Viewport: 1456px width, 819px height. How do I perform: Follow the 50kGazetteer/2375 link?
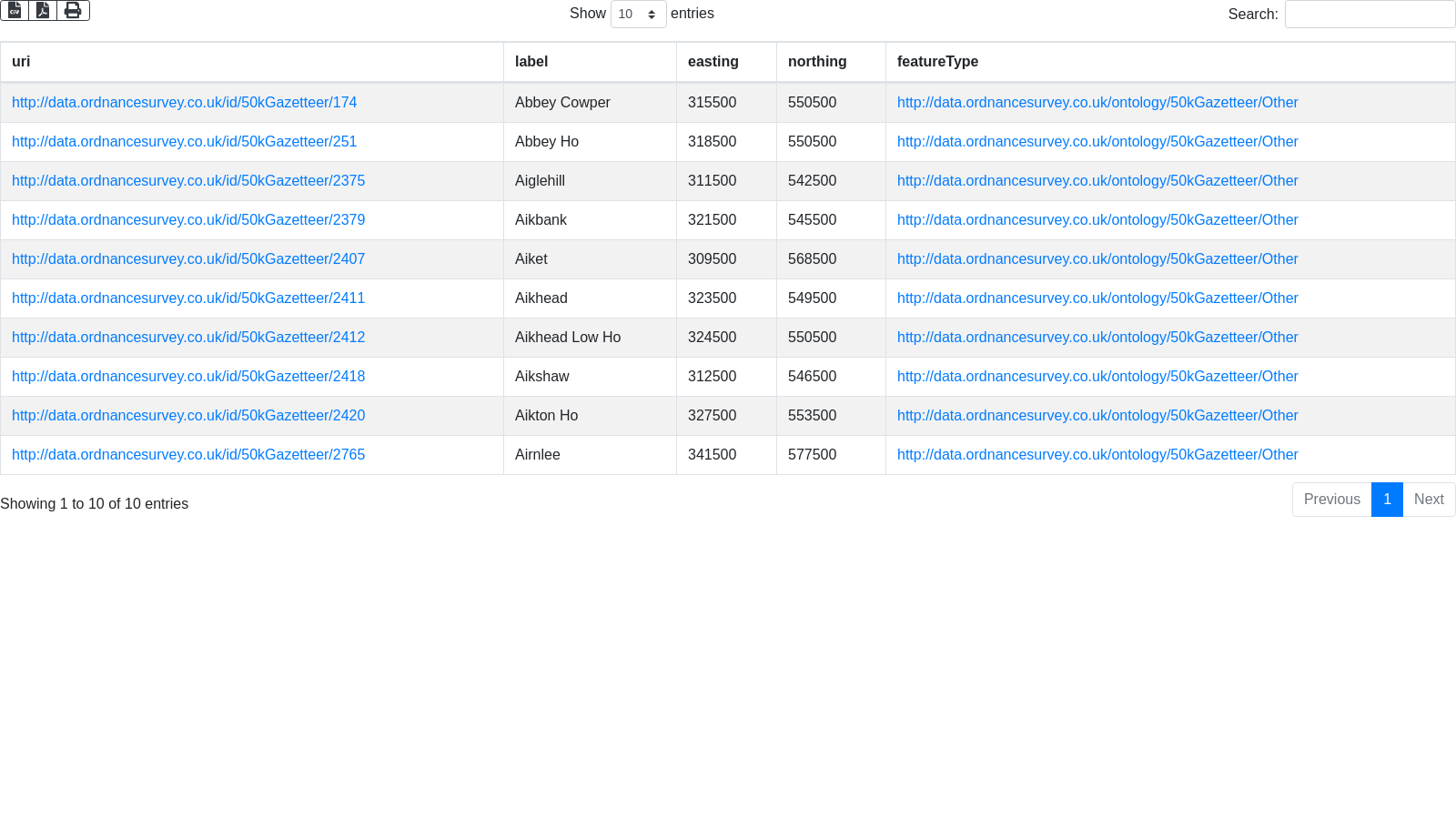pos(187,181)
